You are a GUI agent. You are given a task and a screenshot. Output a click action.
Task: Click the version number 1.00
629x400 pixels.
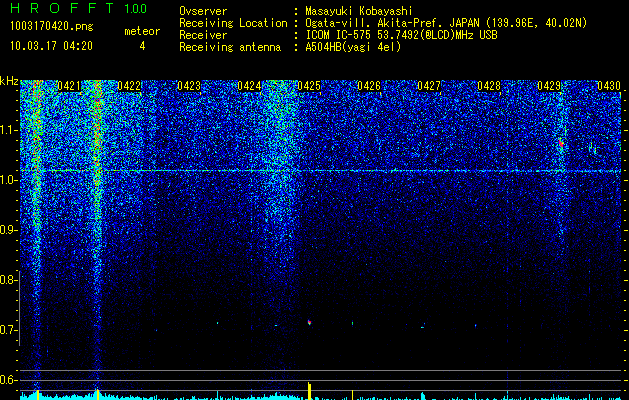coord(136,8)
